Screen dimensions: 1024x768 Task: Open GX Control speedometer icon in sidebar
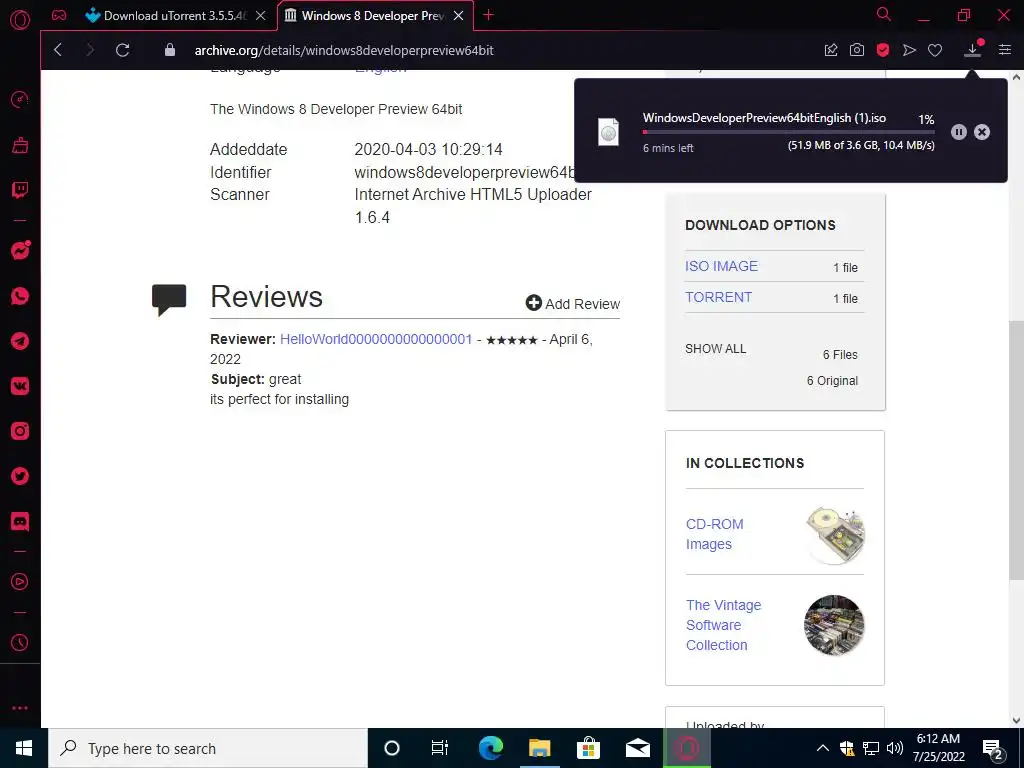20,99
